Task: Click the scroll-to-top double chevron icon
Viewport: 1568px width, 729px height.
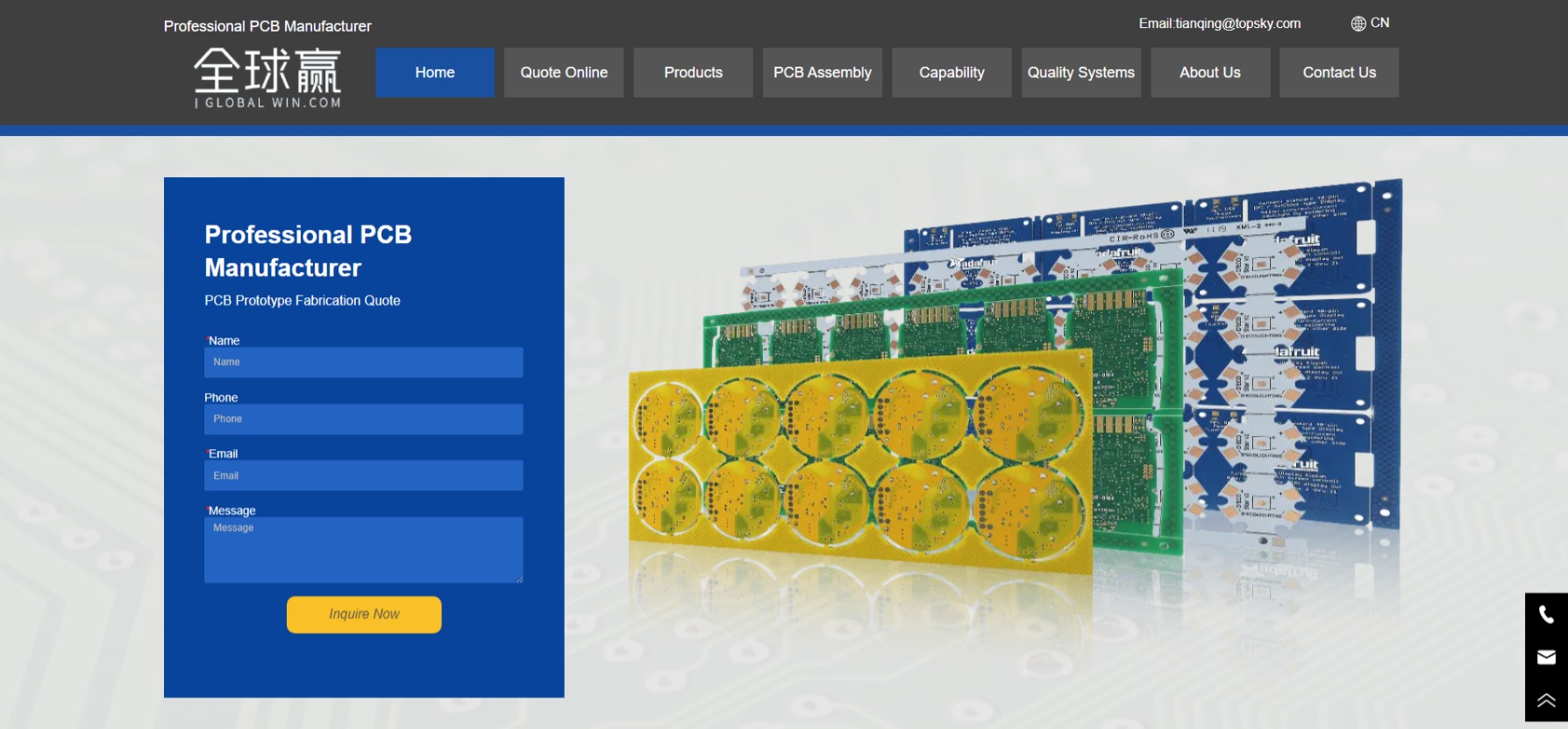Action: [x=1546, y=700]
